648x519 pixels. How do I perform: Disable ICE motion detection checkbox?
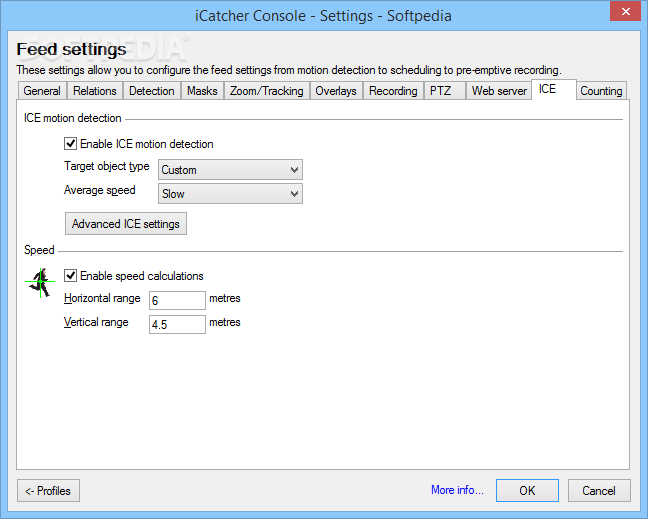[x=70, y=144]
